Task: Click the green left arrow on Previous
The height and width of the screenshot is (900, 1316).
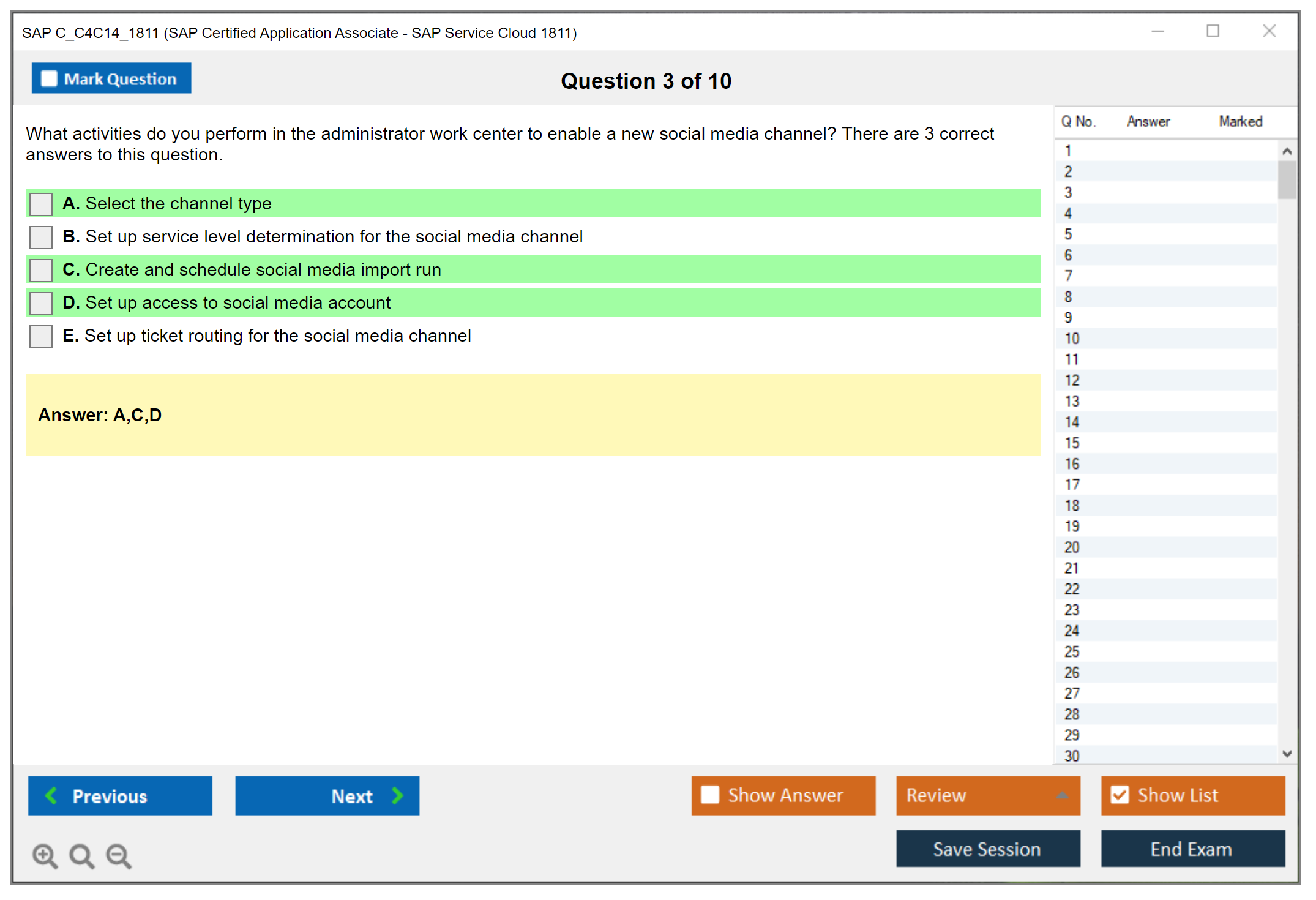Action: pyautogui.click(x=52, y=795)
